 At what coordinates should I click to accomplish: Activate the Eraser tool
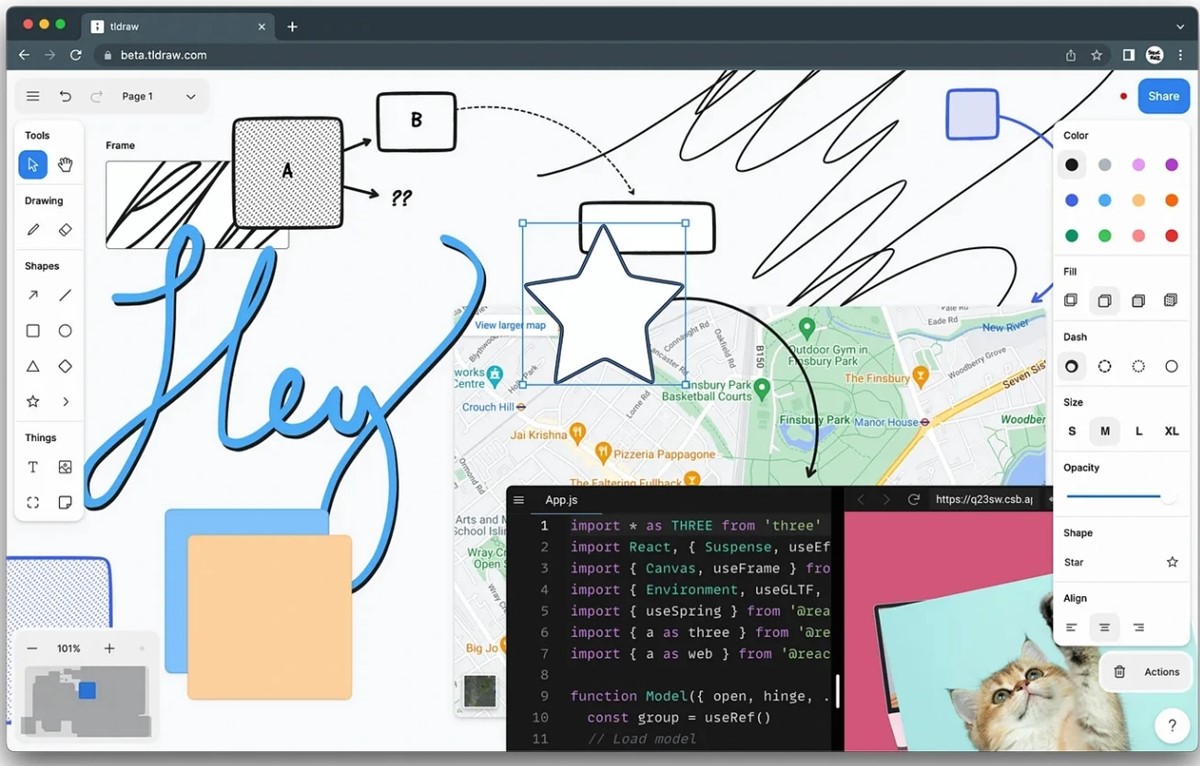click(65, 229)
